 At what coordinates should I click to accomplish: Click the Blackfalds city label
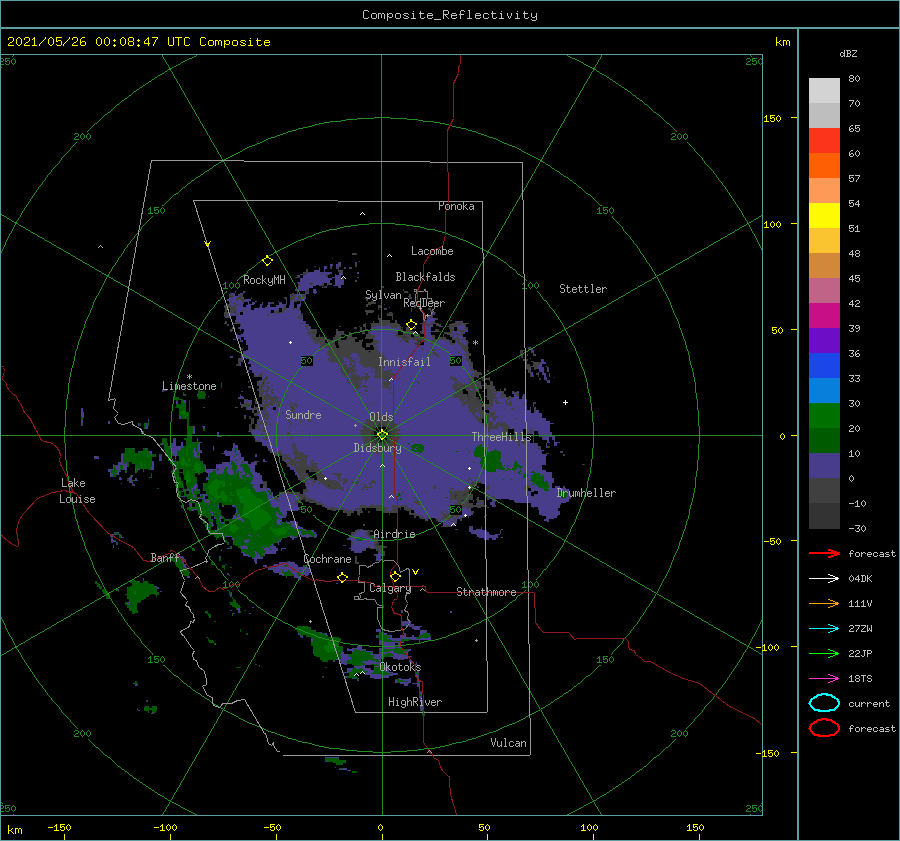click(x=425, y=277)
